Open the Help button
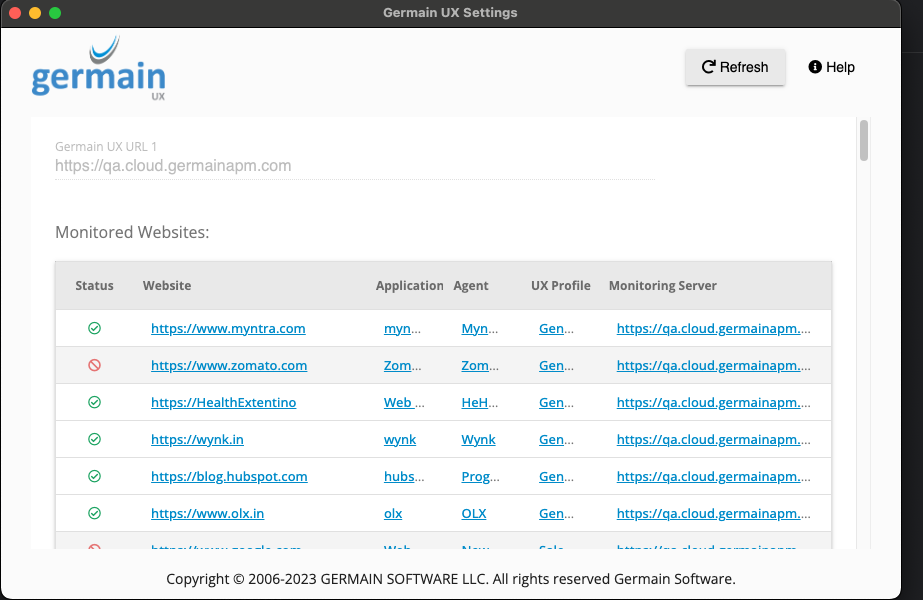This screenshot has height=600, width=923. pos(831,67)
